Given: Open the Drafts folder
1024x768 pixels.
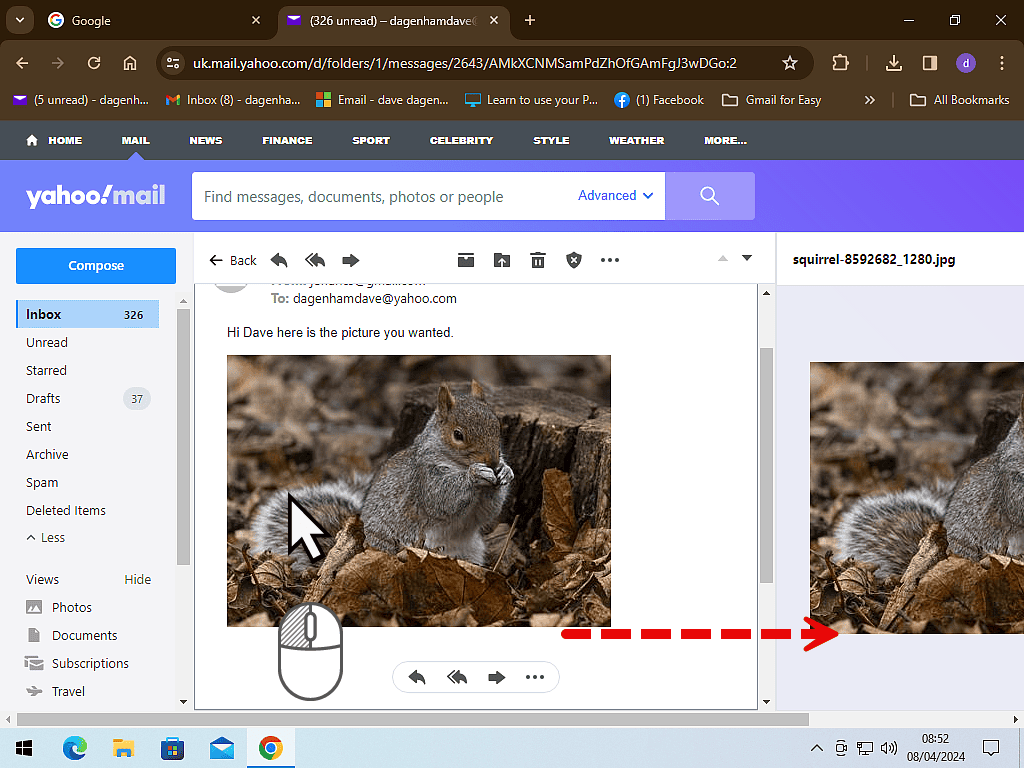Looking at the screenshot, I should coord(43,398).
